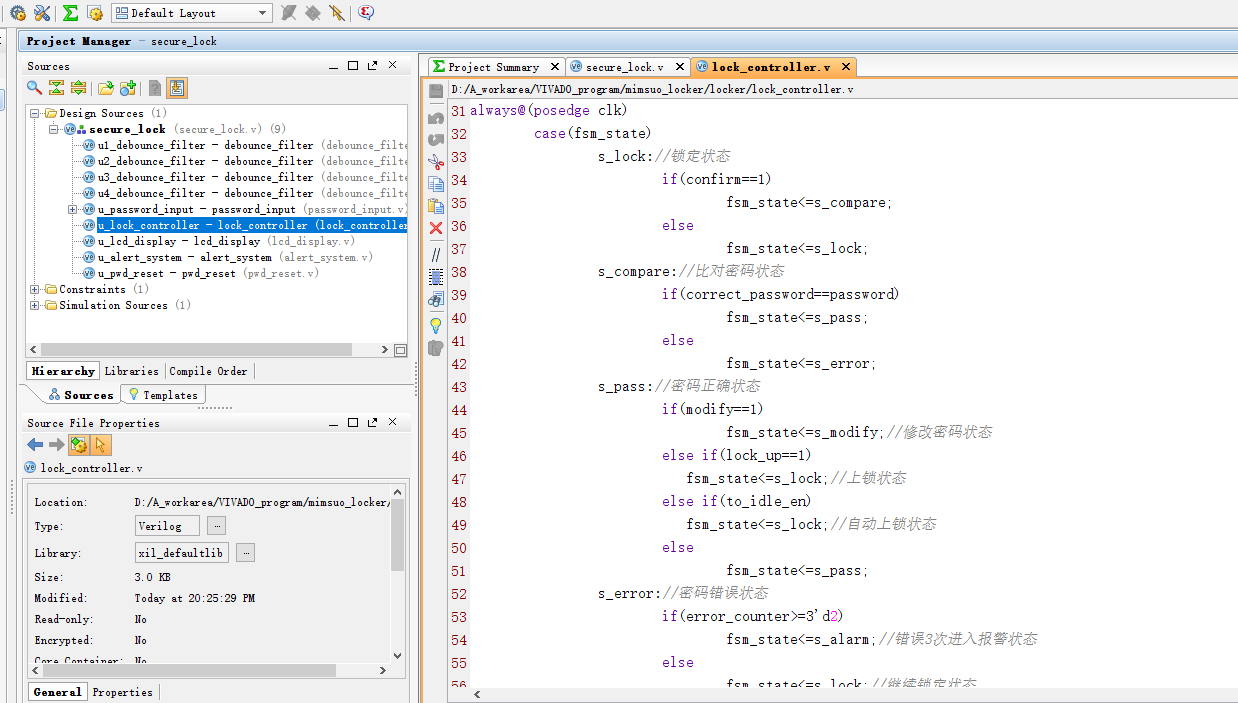Expand the Simulation Sources folder
This screenshot has width=1238, height=703.
coord(35,305)
